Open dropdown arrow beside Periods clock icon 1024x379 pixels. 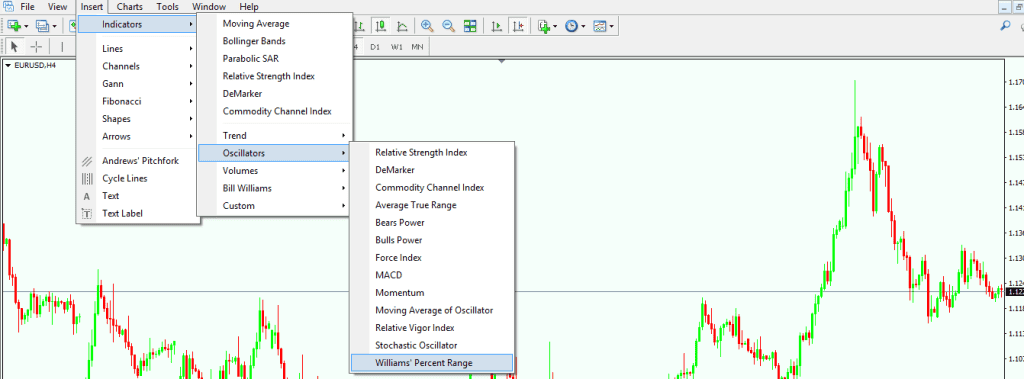583,27
